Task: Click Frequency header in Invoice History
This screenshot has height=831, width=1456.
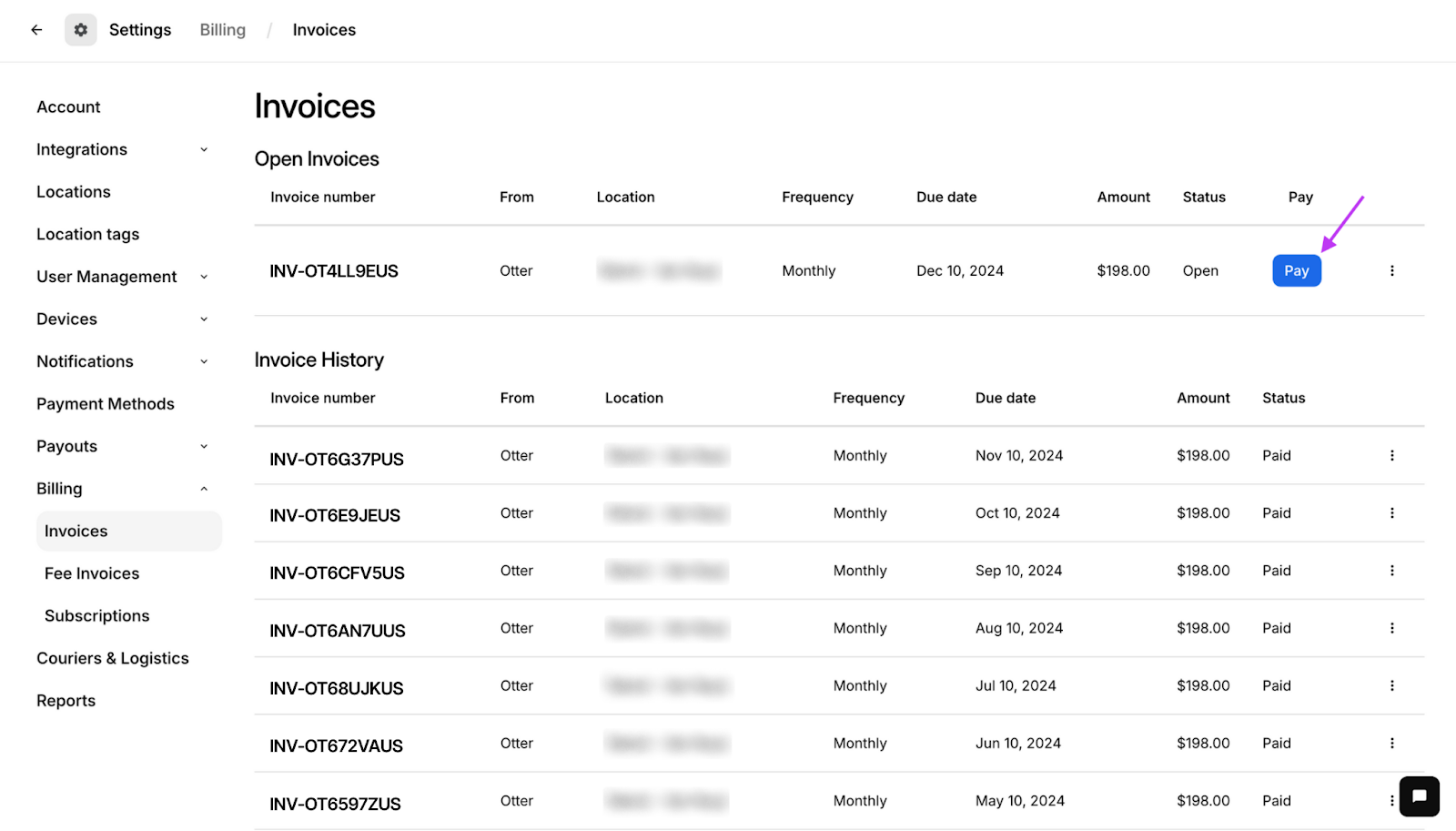Action: click(x=869, y=399)
